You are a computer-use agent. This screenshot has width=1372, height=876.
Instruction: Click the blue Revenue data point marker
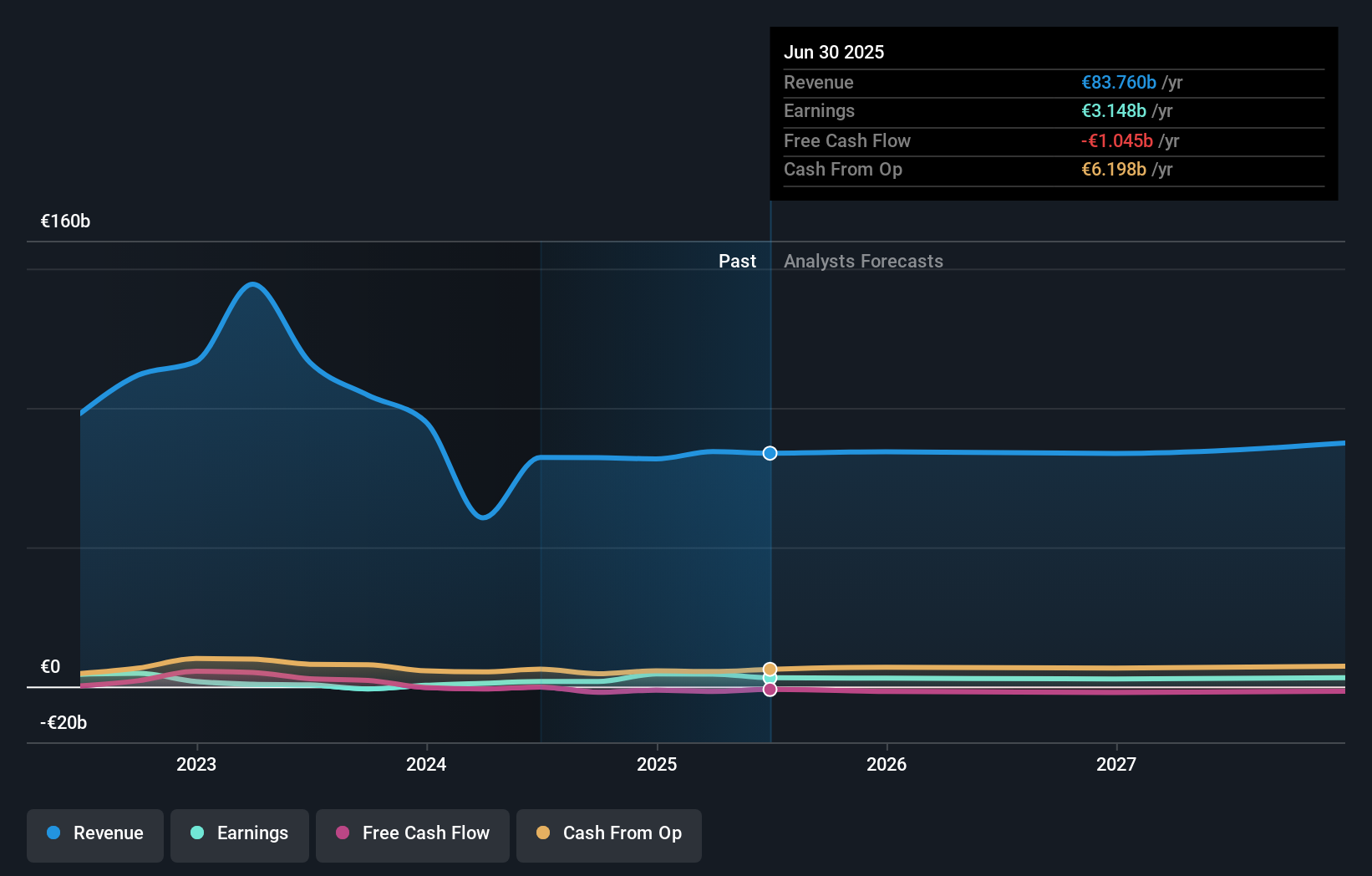coord(770,453)
